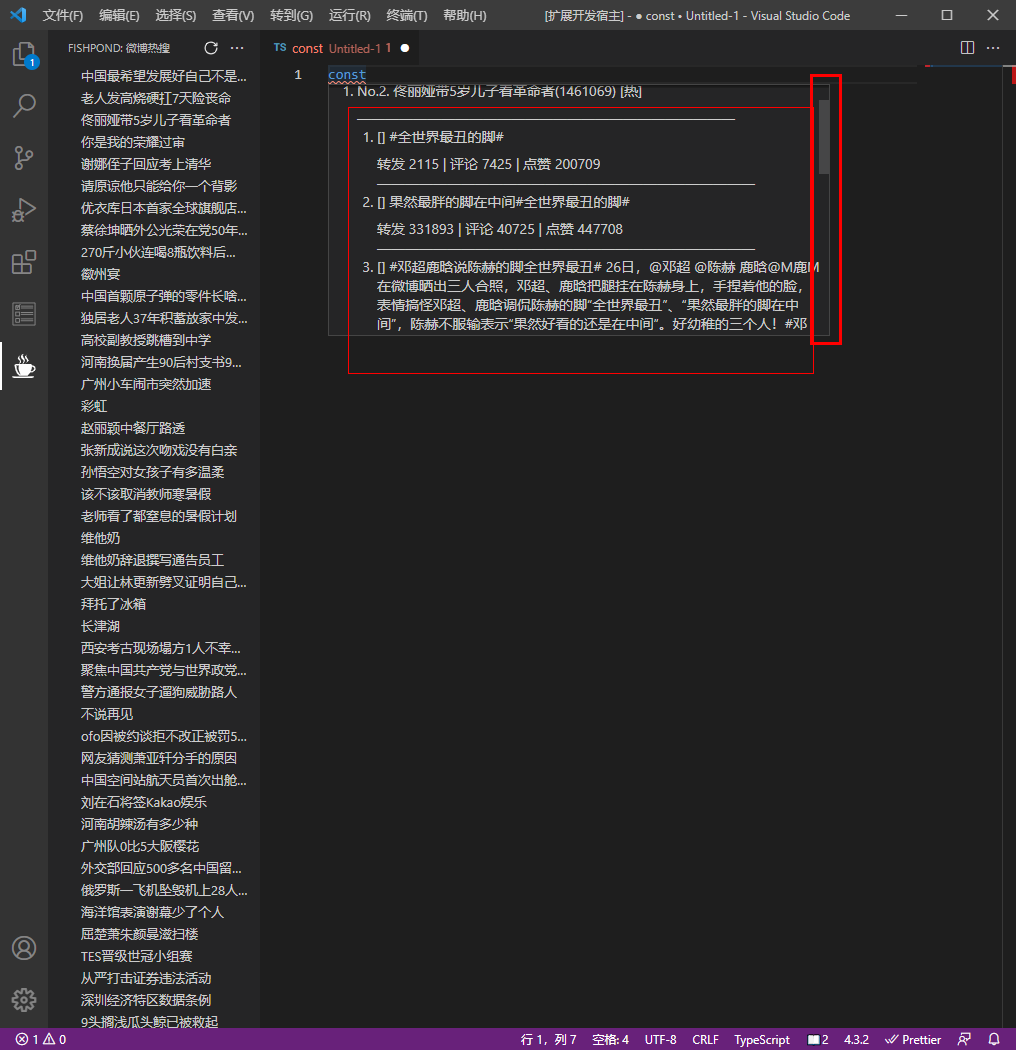This screenshot has width=1016, height=1050.
Task: Open editor more actions menu
Action: tap(993, 48)
